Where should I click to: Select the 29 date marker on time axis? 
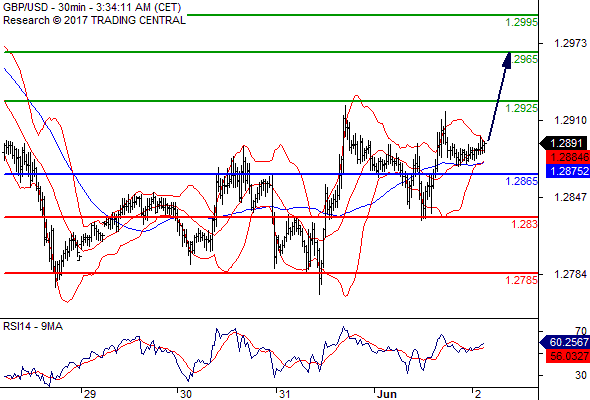[90, 394]
